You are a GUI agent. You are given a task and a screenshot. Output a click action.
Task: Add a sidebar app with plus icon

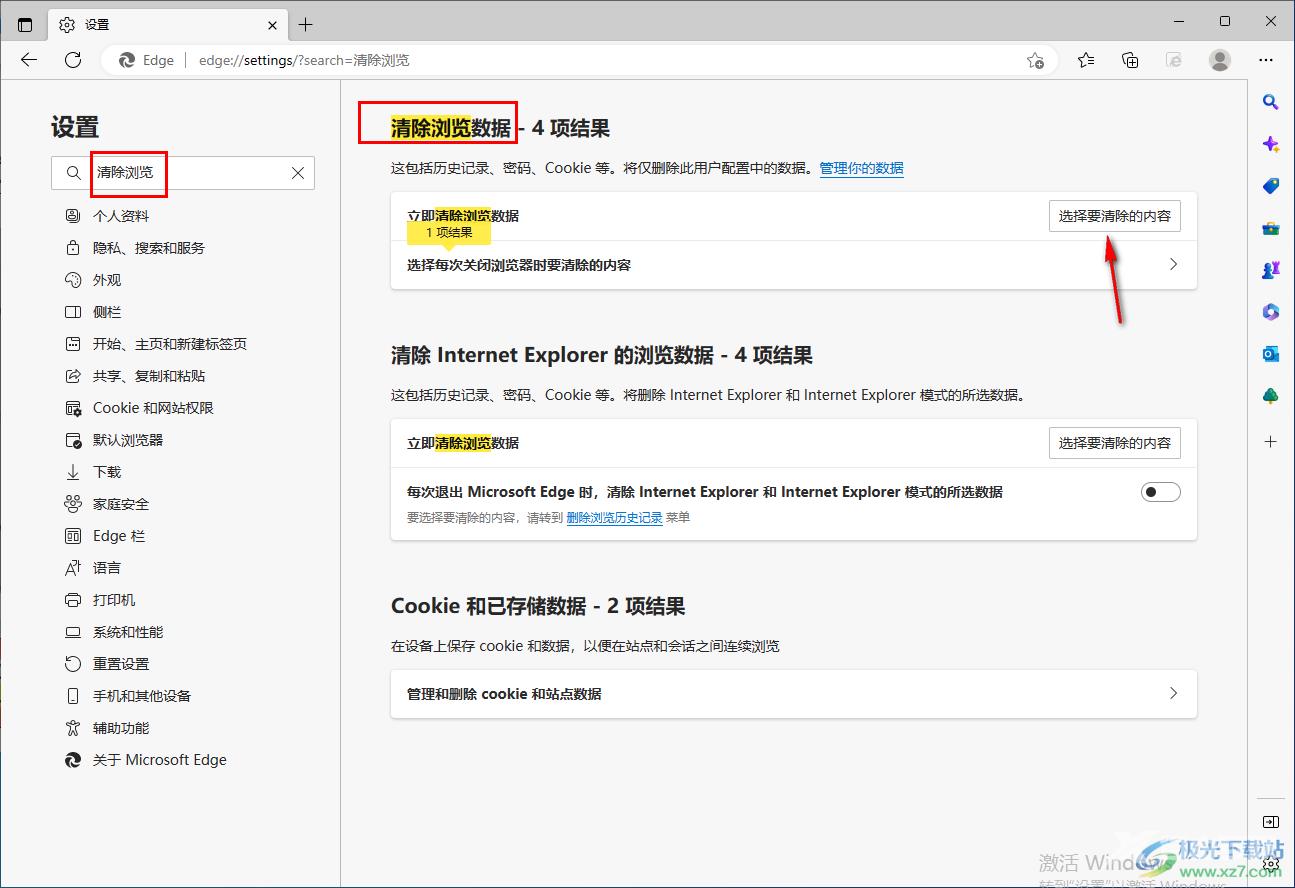(x=1271, y=441)
